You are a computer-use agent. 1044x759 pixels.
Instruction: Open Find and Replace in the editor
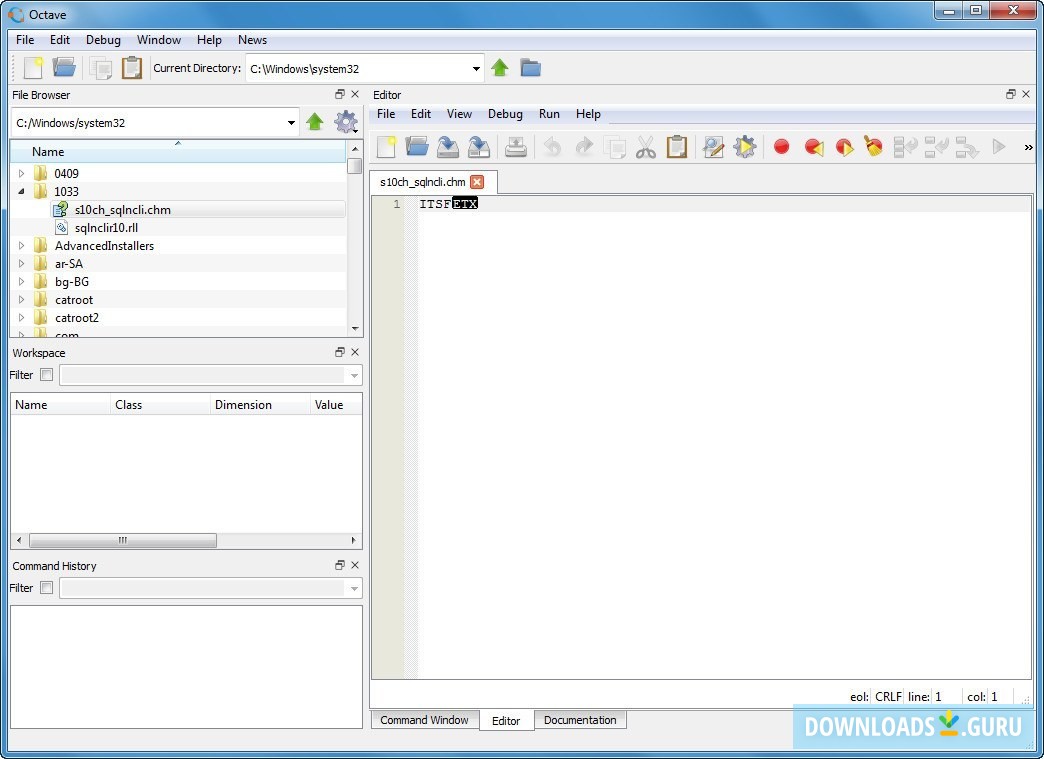pyautogui.click(x=712, y=147)
